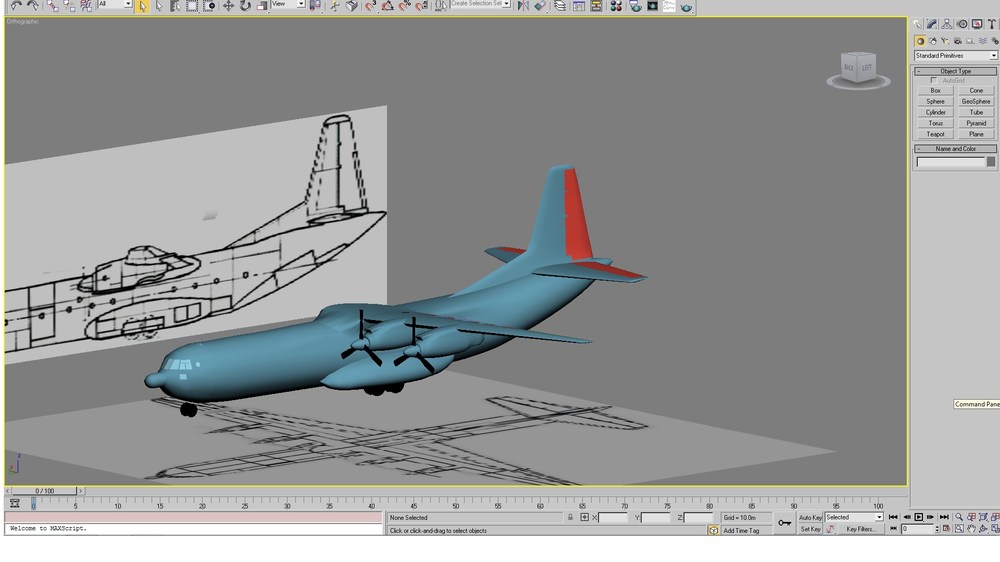The width and height of the screenshot is (1000, 562).
Task: Click the X coordinate input field
Action: (613, 517)
